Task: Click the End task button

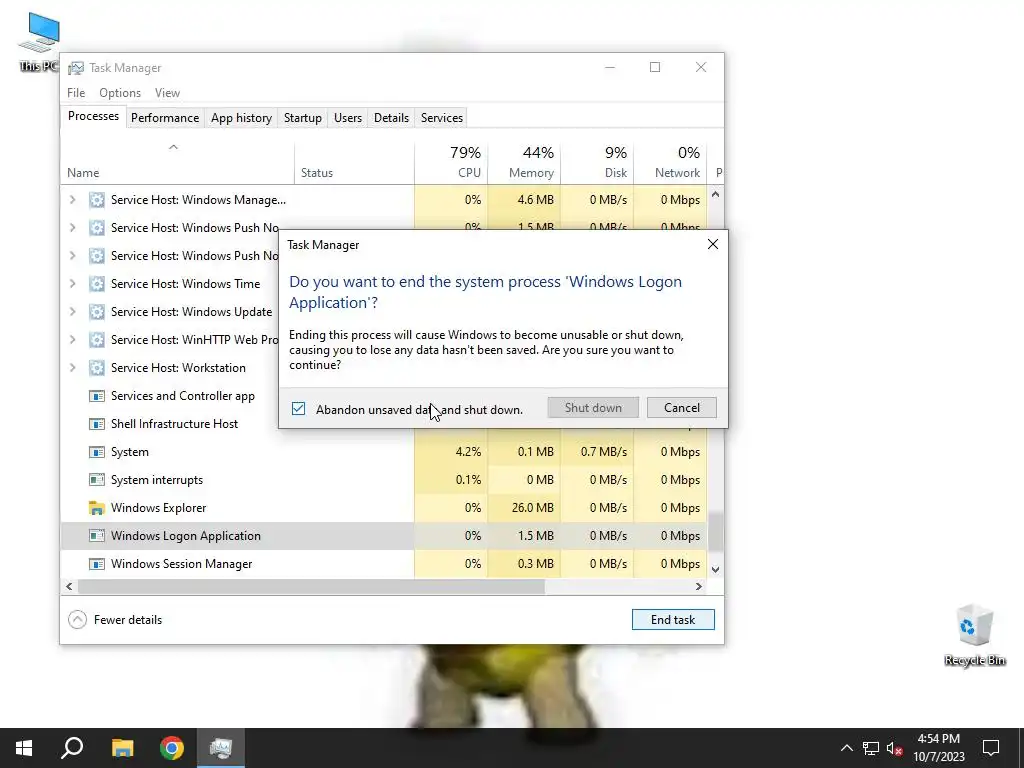Action: (673, 620)
